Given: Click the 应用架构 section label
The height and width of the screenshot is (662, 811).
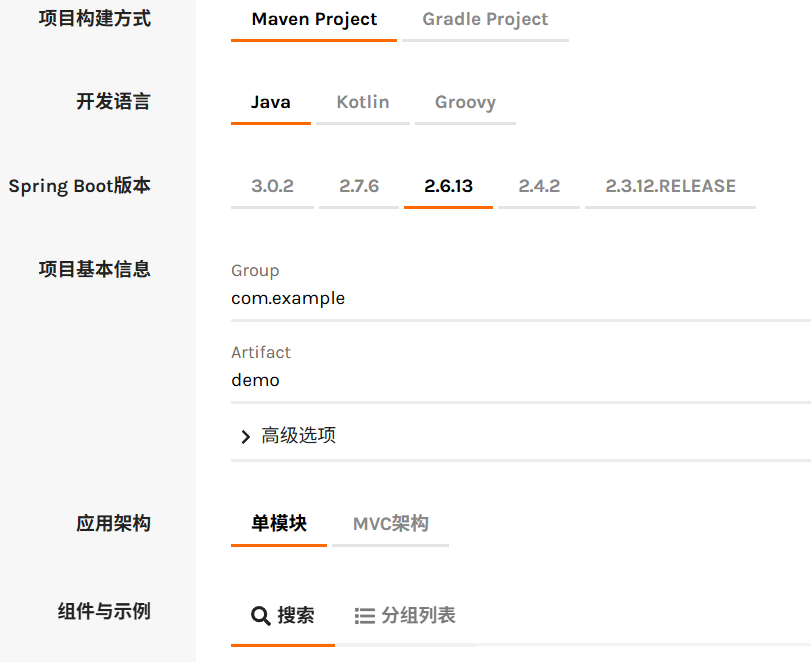Looking at the screenshot, I should pyautogui.click(x=113, y=523).
